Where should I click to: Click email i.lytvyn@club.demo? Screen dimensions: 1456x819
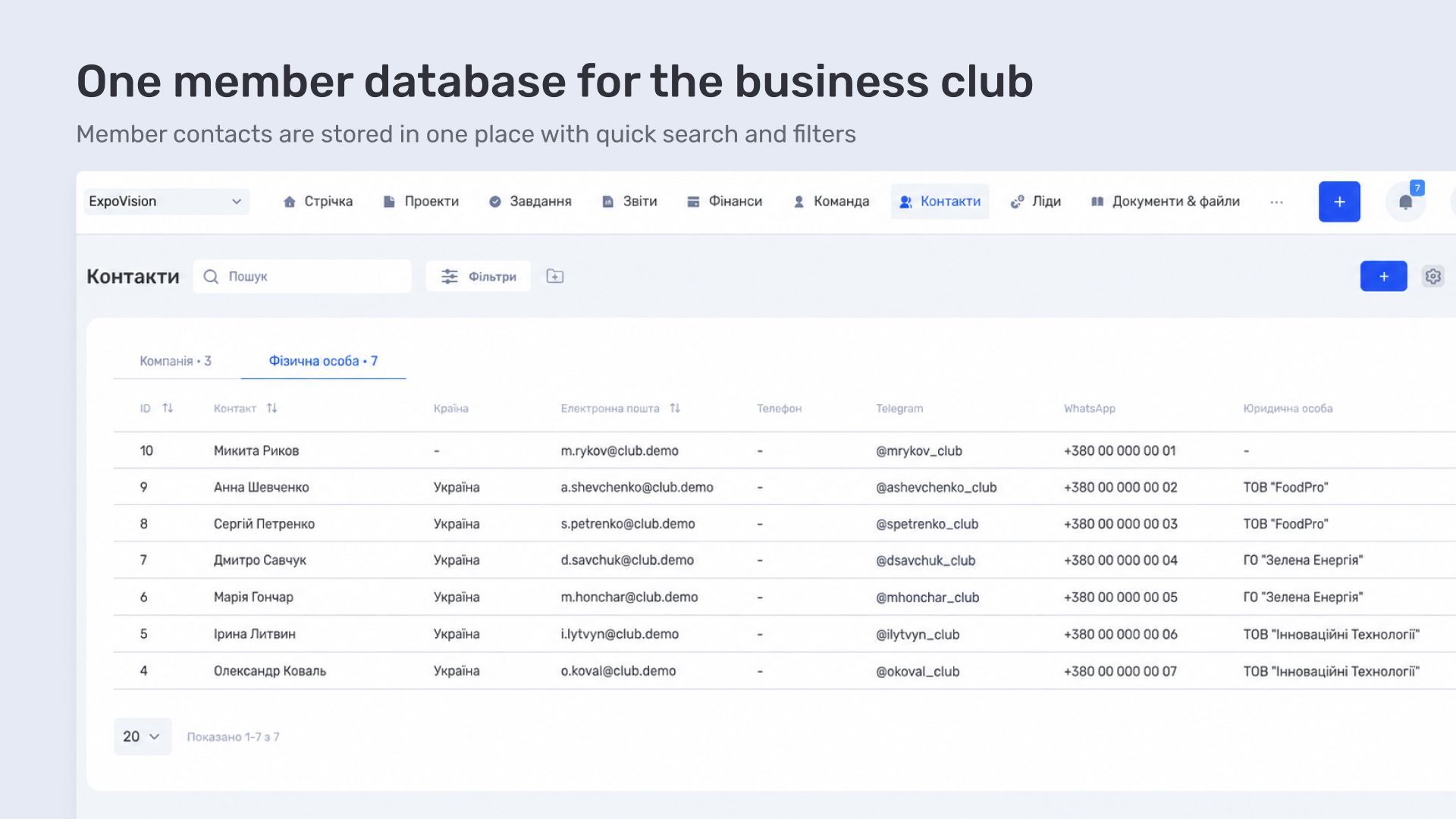click(x=620, y=634)
